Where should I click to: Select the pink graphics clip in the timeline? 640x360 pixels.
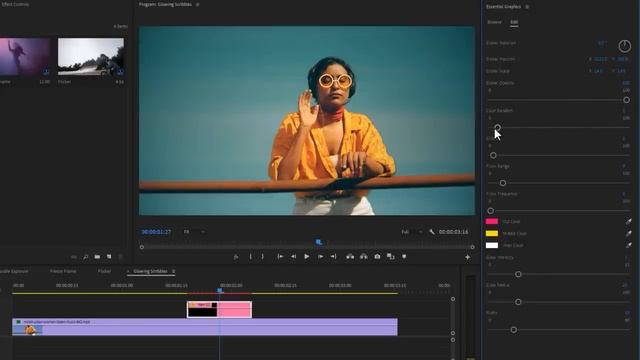[x=220, y=310]
